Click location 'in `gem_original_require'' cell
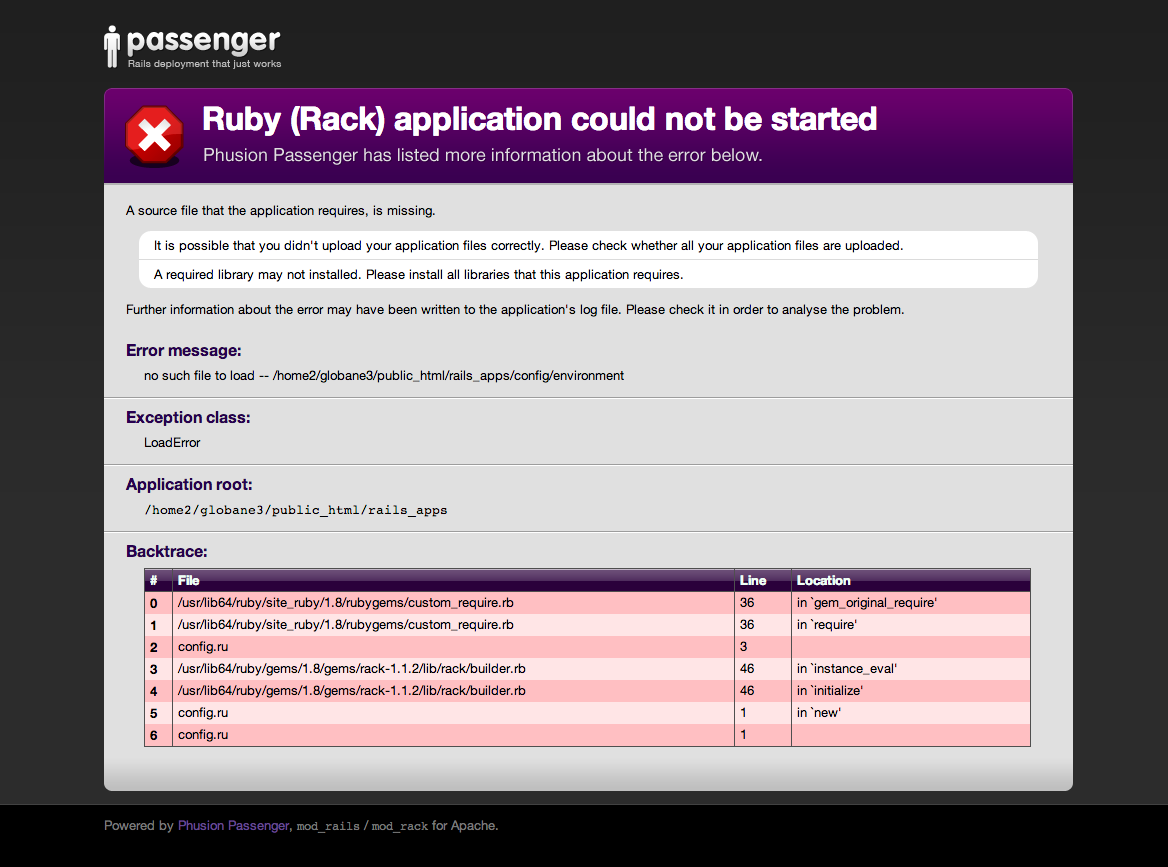The image size is (1168, 867). click(x=866, y=603)
